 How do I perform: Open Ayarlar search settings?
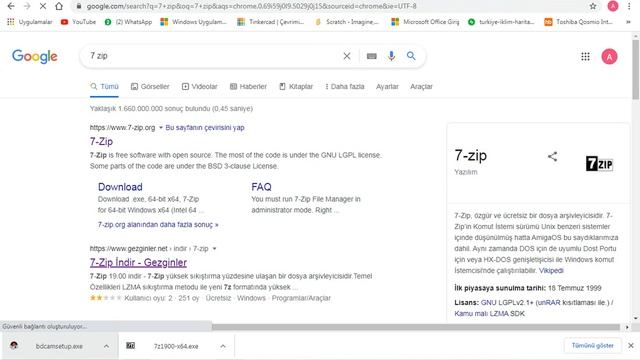point(387,87)
